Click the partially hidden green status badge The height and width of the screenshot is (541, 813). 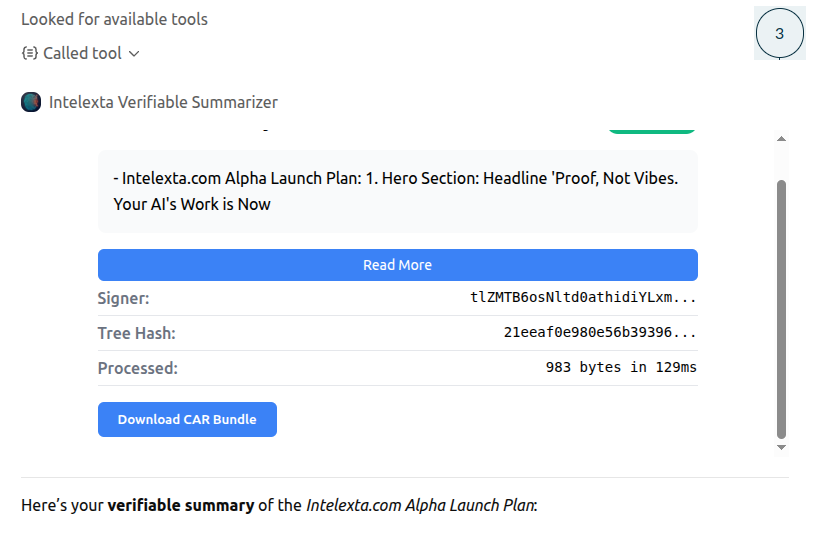pyautogui.click(x=651, y=129)
